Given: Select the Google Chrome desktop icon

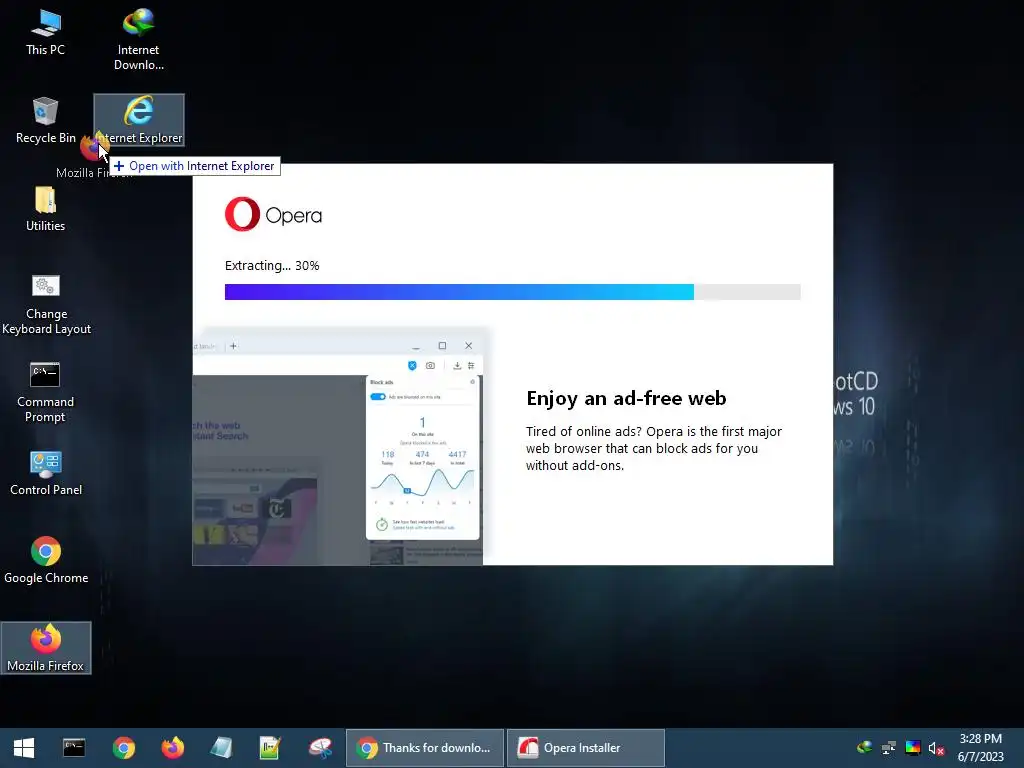Looking at the screenshot, I should click(x=46, y=560).
